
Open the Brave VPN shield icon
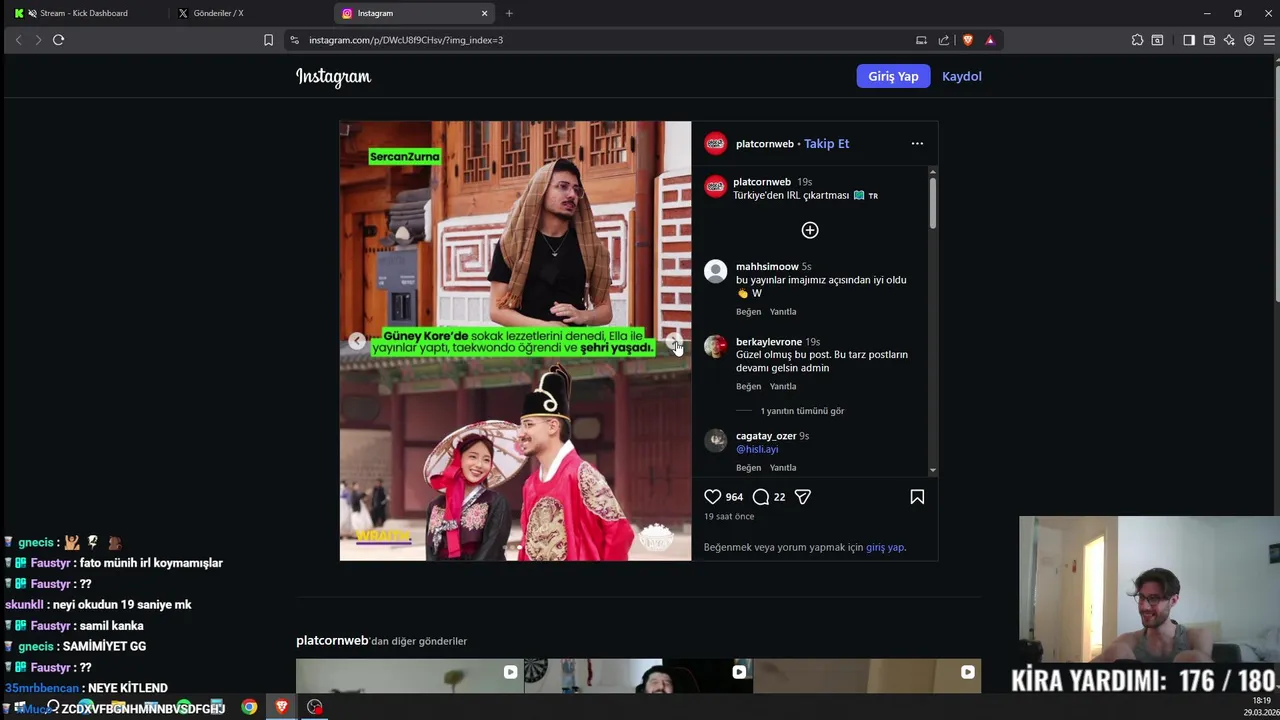pos(1249,40)
